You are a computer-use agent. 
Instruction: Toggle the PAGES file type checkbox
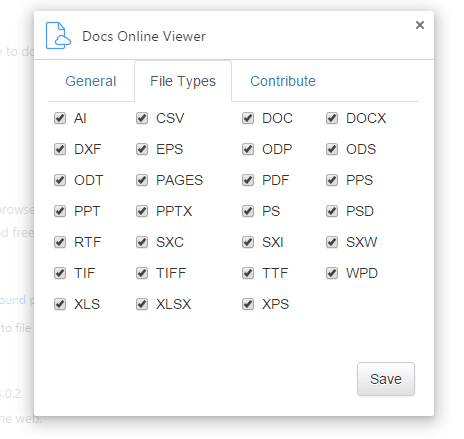(142, 180)
